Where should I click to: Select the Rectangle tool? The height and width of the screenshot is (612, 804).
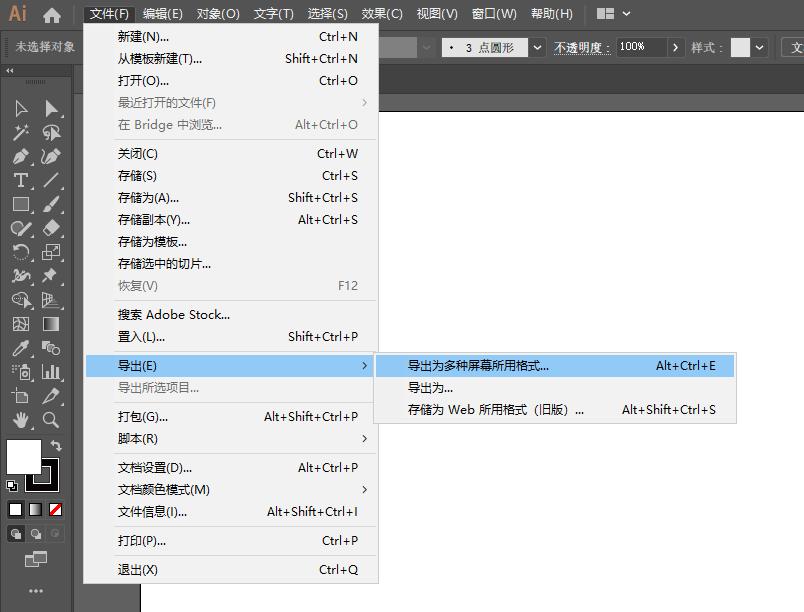click(20, 205)
